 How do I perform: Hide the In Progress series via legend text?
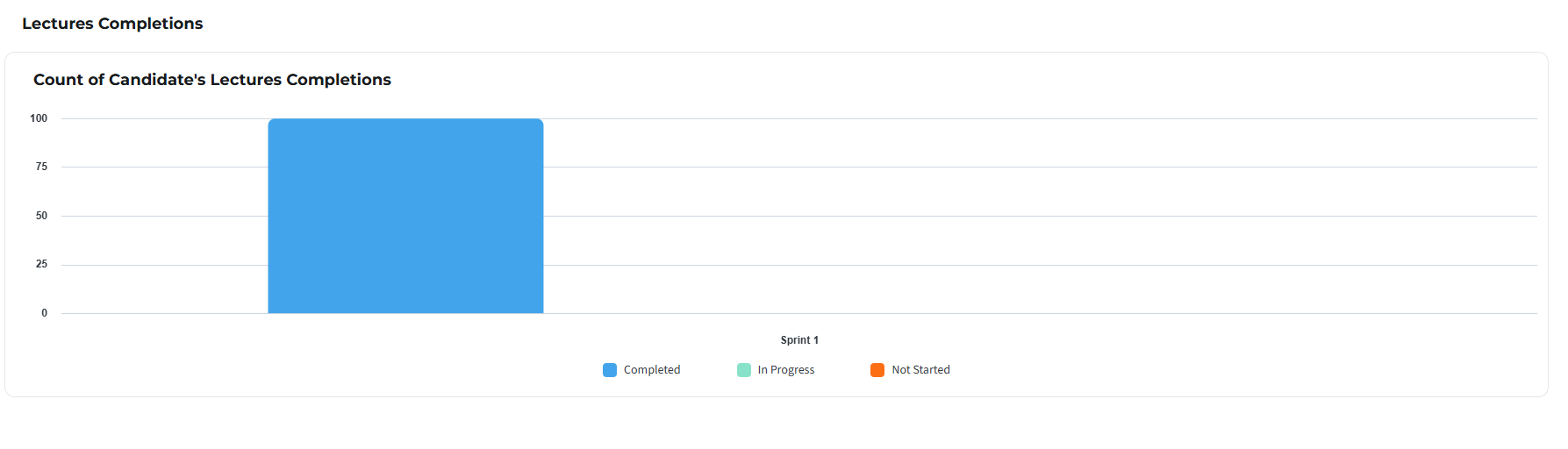coord(786,370)
